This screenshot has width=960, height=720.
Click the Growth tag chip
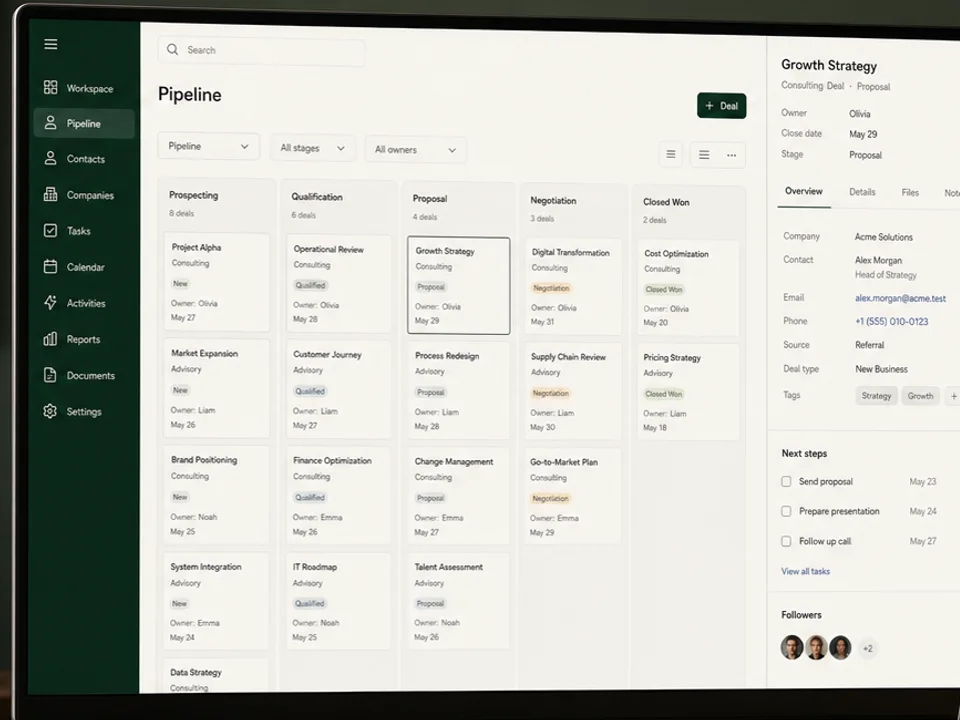coord(920,396)
